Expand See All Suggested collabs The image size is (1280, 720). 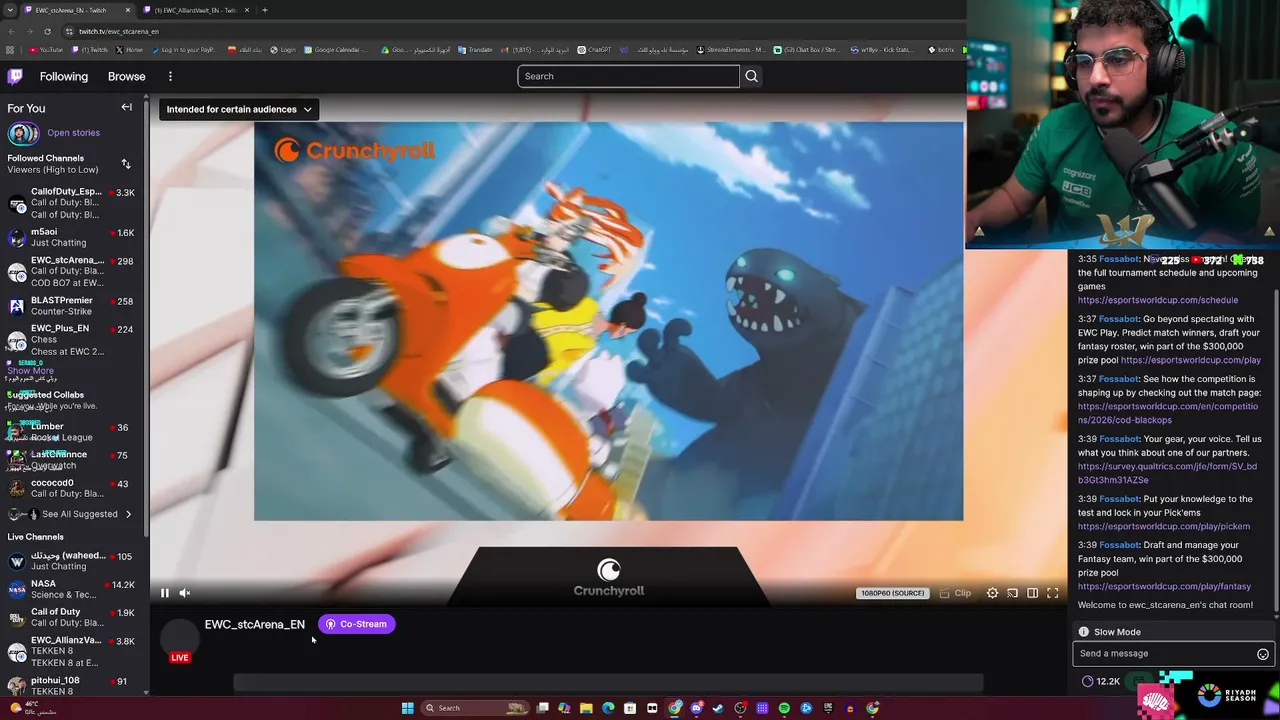[x=80, y=514]
